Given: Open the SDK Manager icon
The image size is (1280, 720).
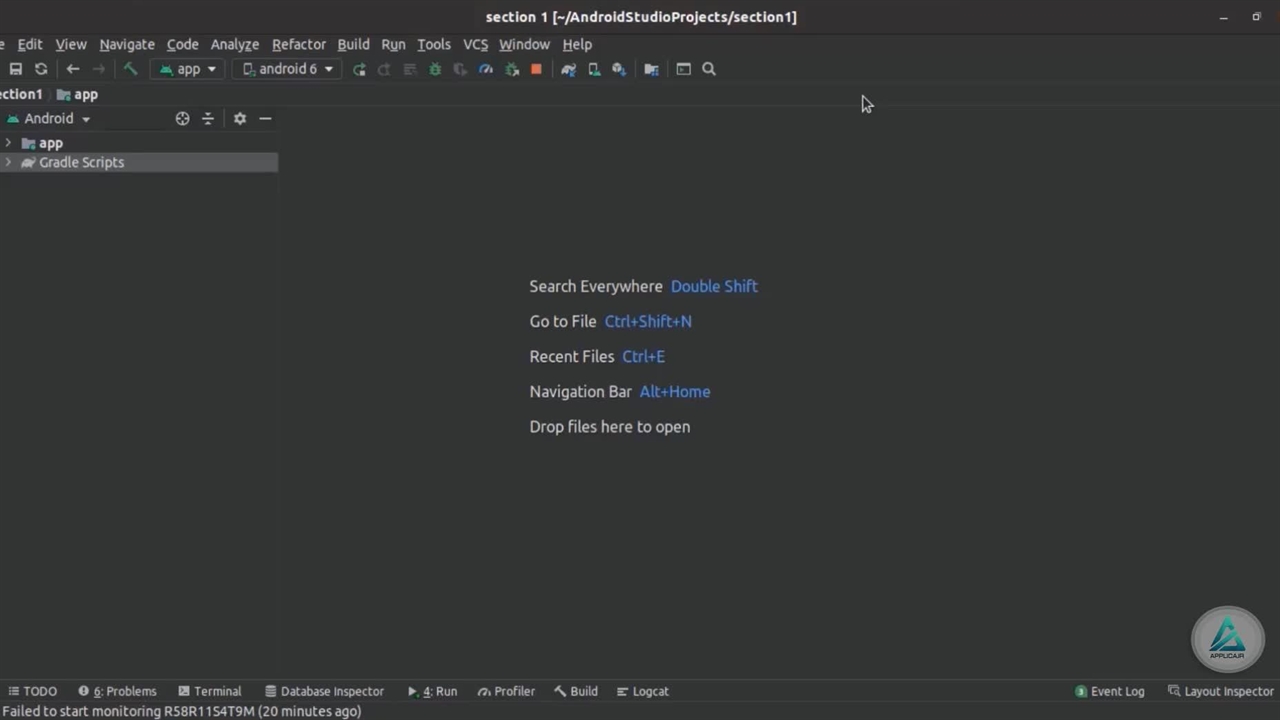Looking at the screenshot, I should coord(619,69).
